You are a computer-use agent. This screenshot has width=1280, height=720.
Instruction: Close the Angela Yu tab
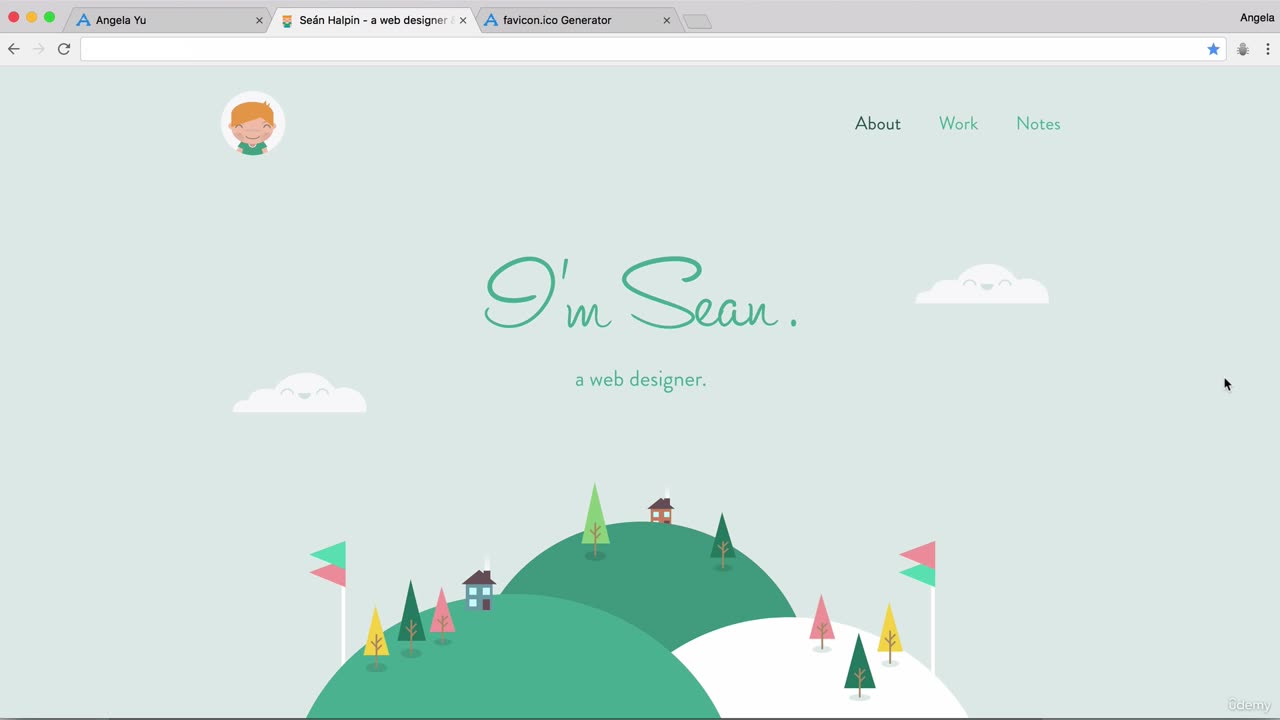point(259,20)
